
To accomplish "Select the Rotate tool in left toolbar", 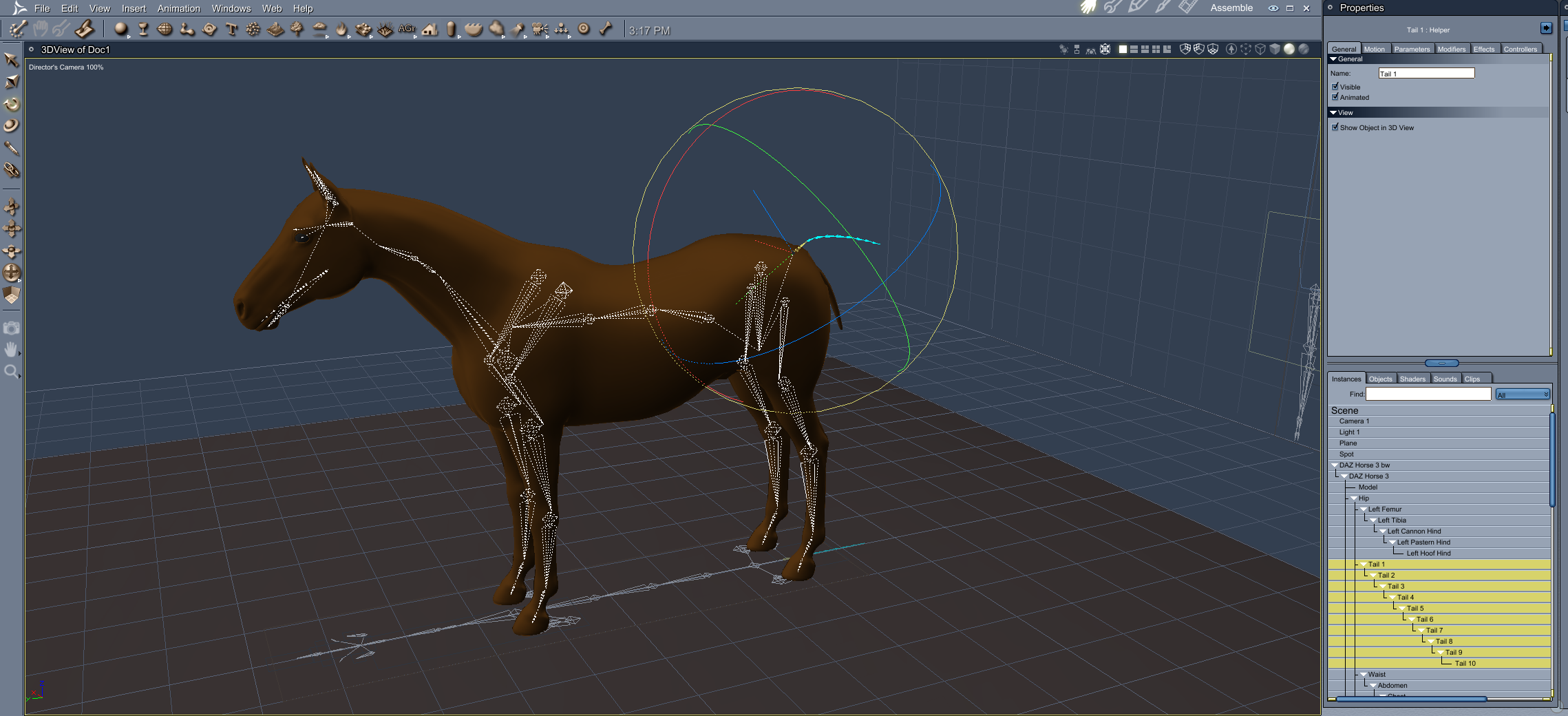I will [x=11, y=105].
